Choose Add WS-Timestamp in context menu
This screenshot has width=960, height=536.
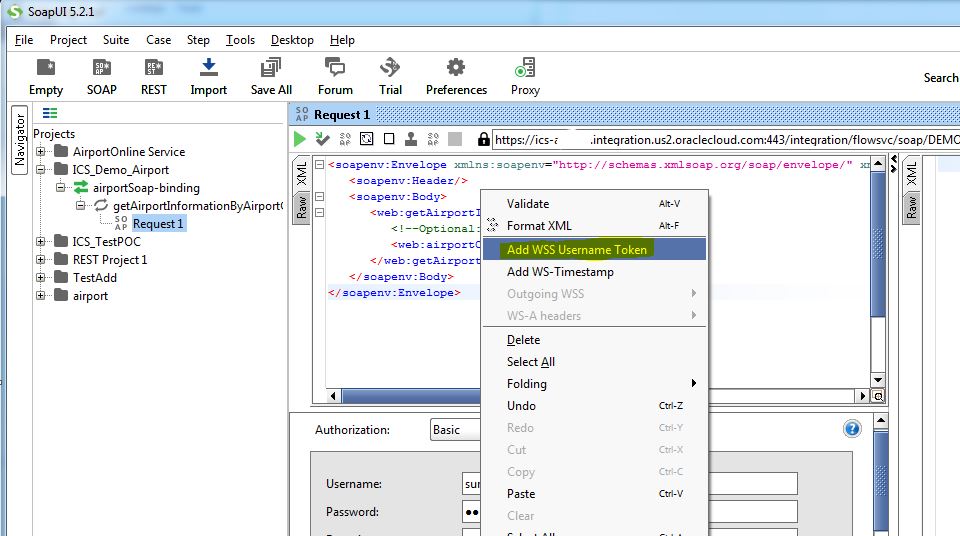pos(594,271)
